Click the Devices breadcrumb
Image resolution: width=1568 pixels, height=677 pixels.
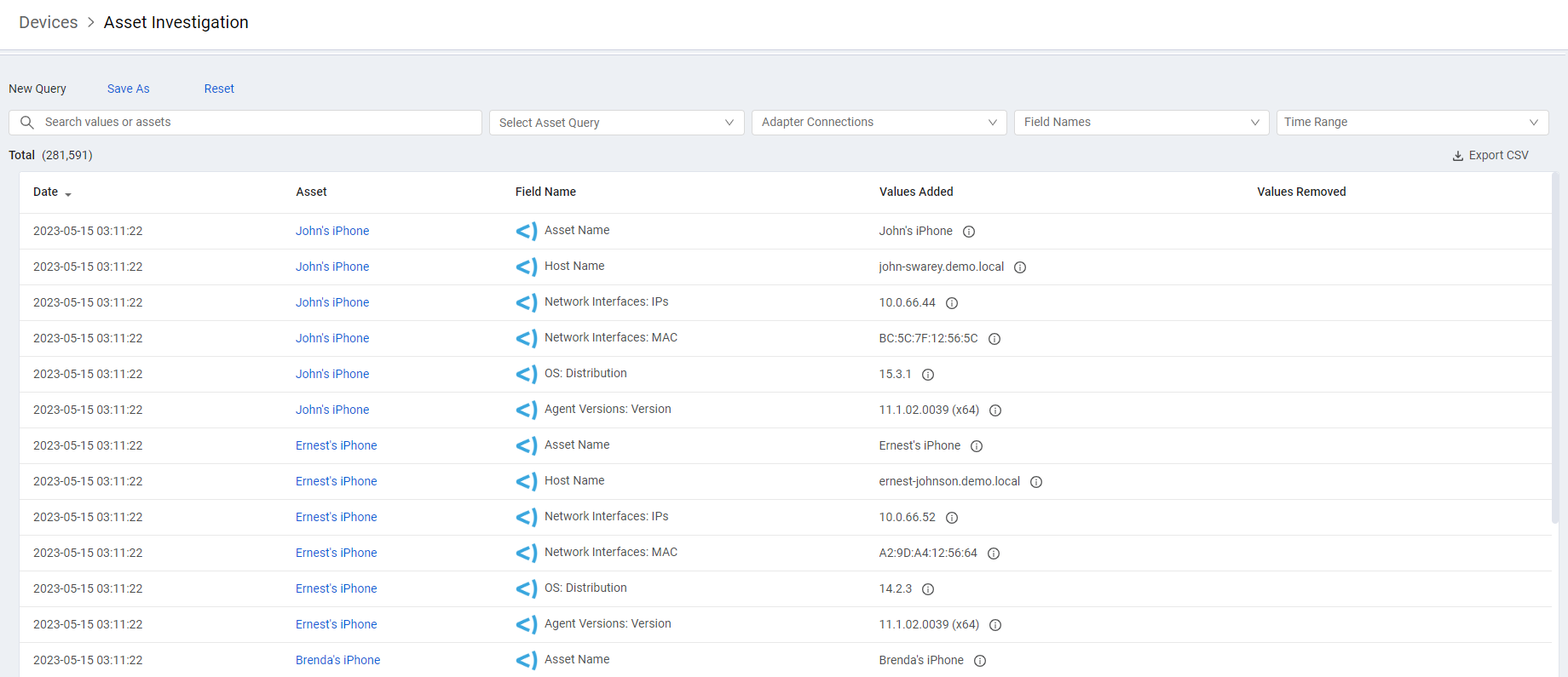pos(49,22)
